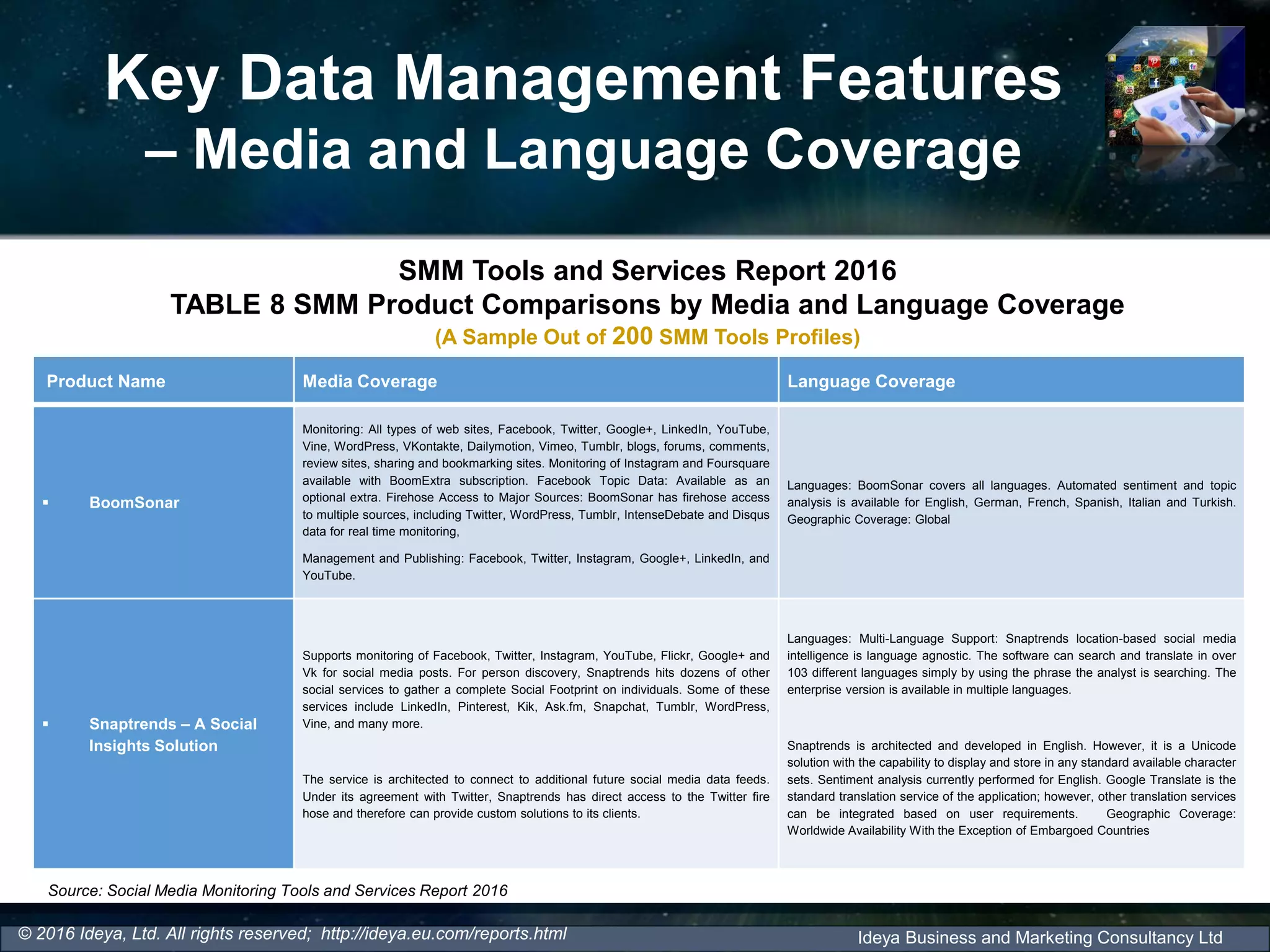
Task: Click 'Ideya Business and Marketing Consultancy Ltd' footer
Action: point(1040,937)
